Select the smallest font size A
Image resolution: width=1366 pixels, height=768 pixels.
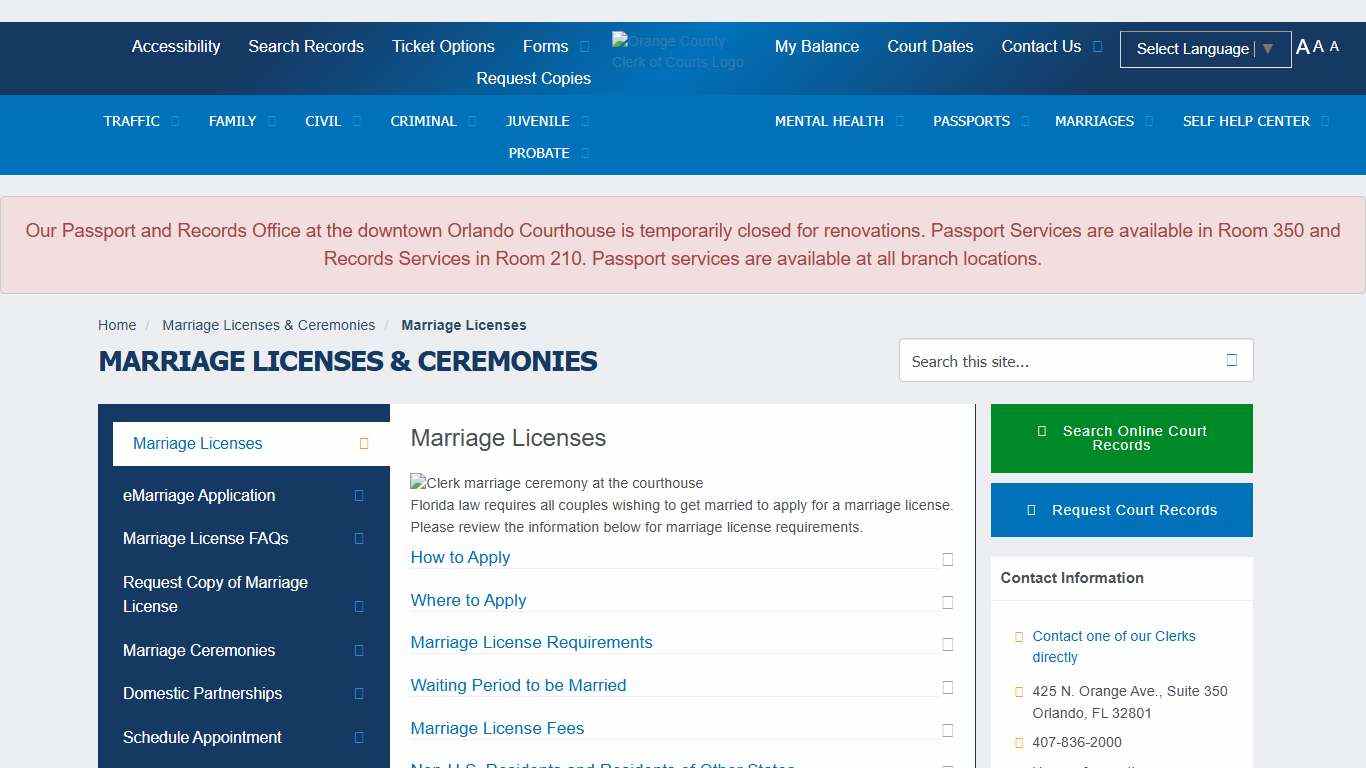click(x=1334, y=47)
